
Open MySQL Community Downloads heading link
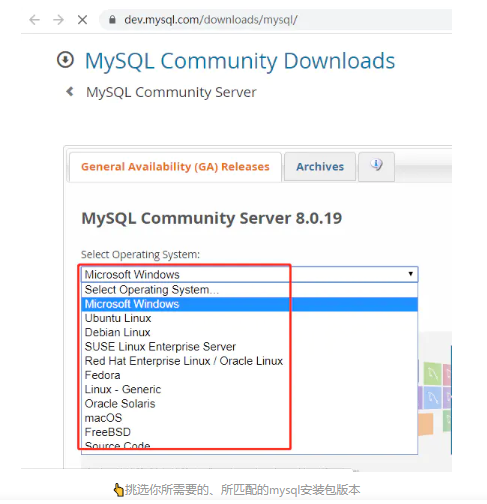[240, 61]
